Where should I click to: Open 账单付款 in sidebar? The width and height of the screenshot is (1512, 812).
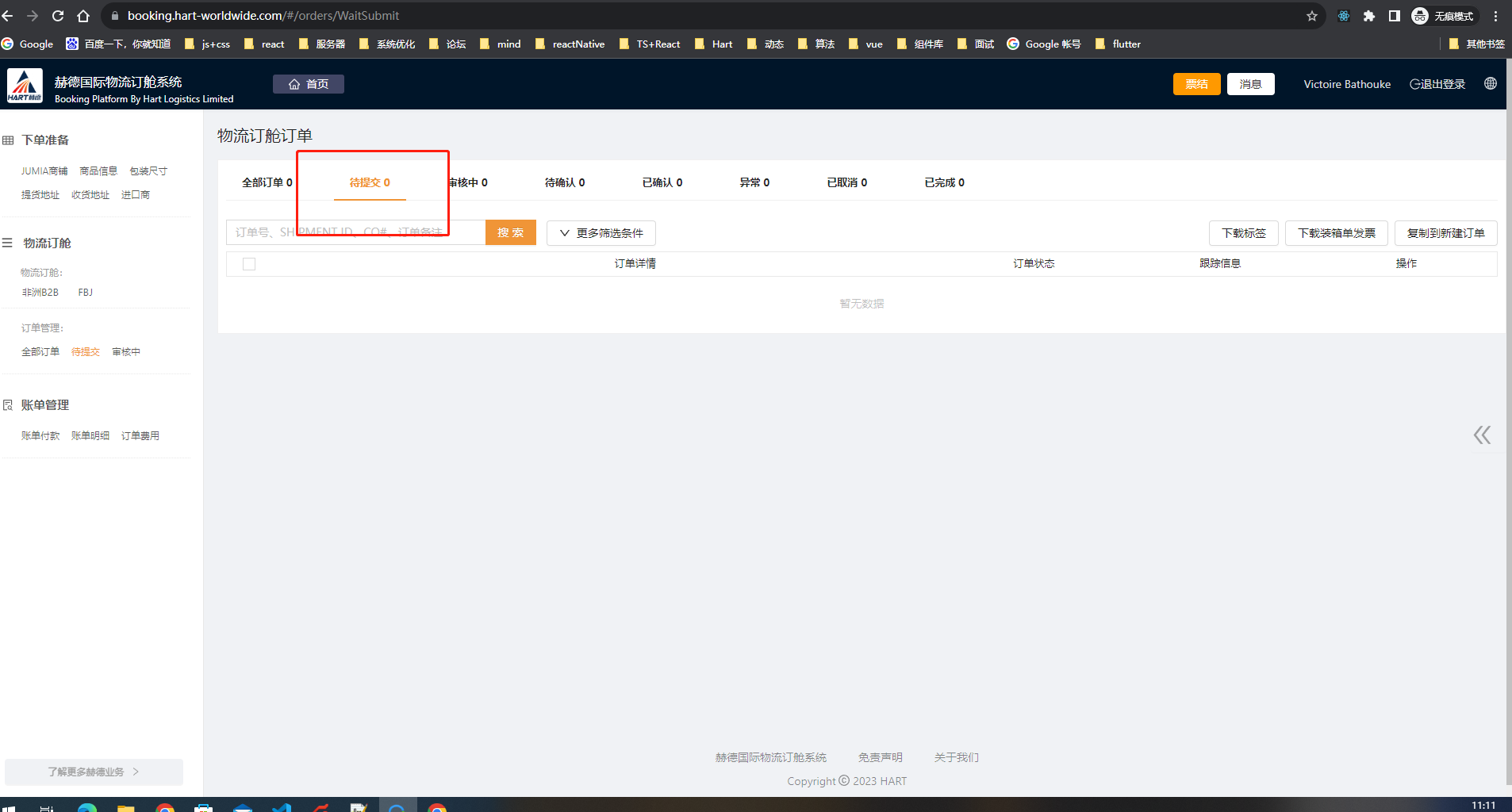pos(40,436)
